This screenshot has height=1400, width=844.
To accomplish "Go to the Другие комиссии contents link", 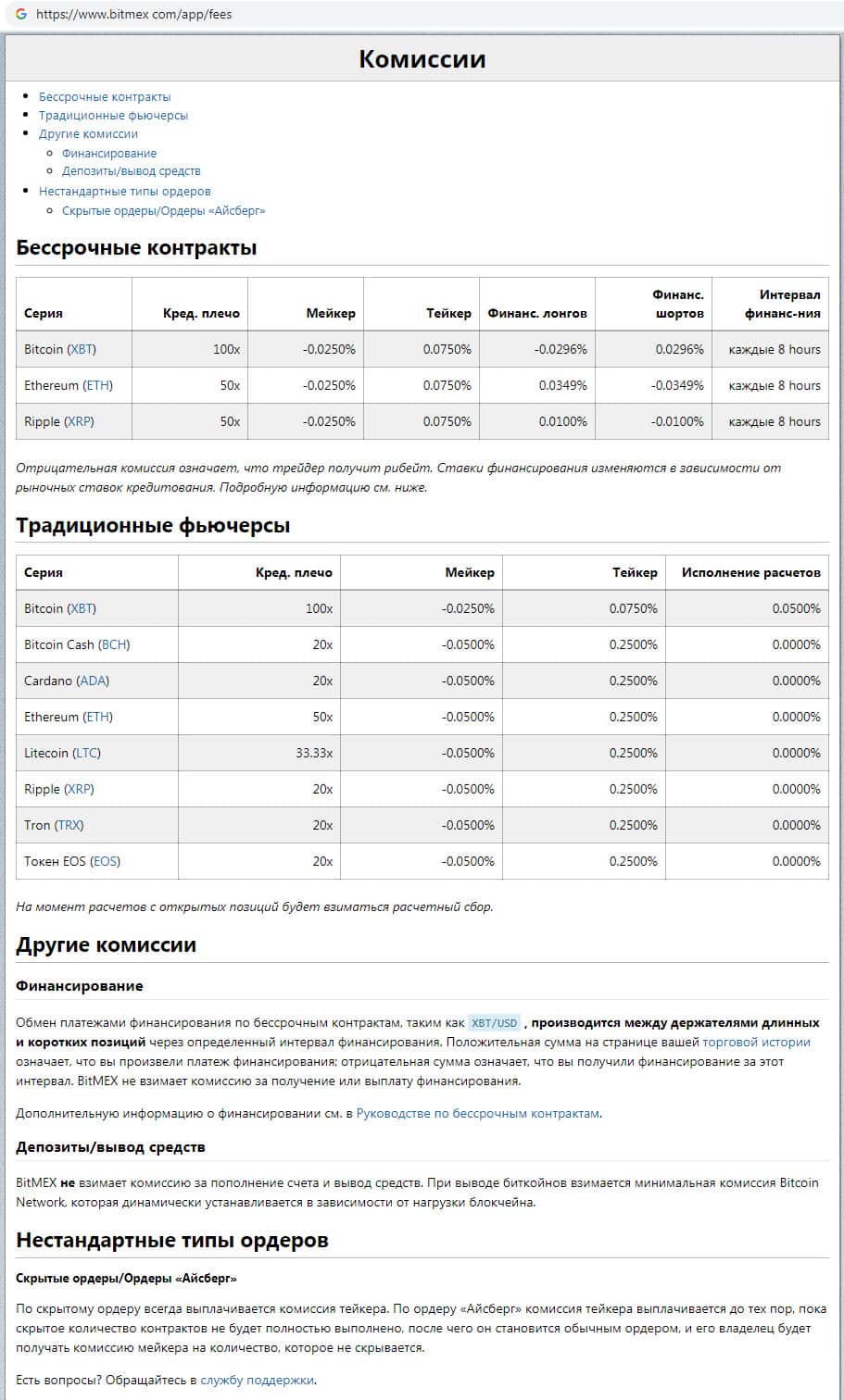I will (x=88, y=134).
